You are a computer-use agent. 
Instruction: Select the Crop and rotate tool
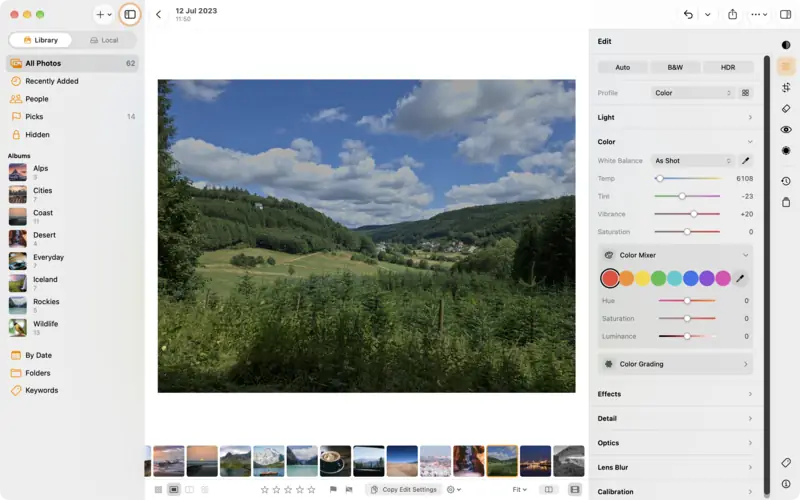pyautogui.click(x=786, y=87)
